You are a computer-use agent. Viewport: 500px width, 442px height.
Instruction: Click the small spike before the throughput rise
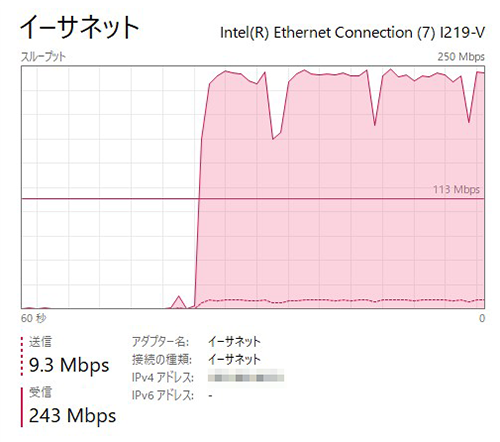179,301
